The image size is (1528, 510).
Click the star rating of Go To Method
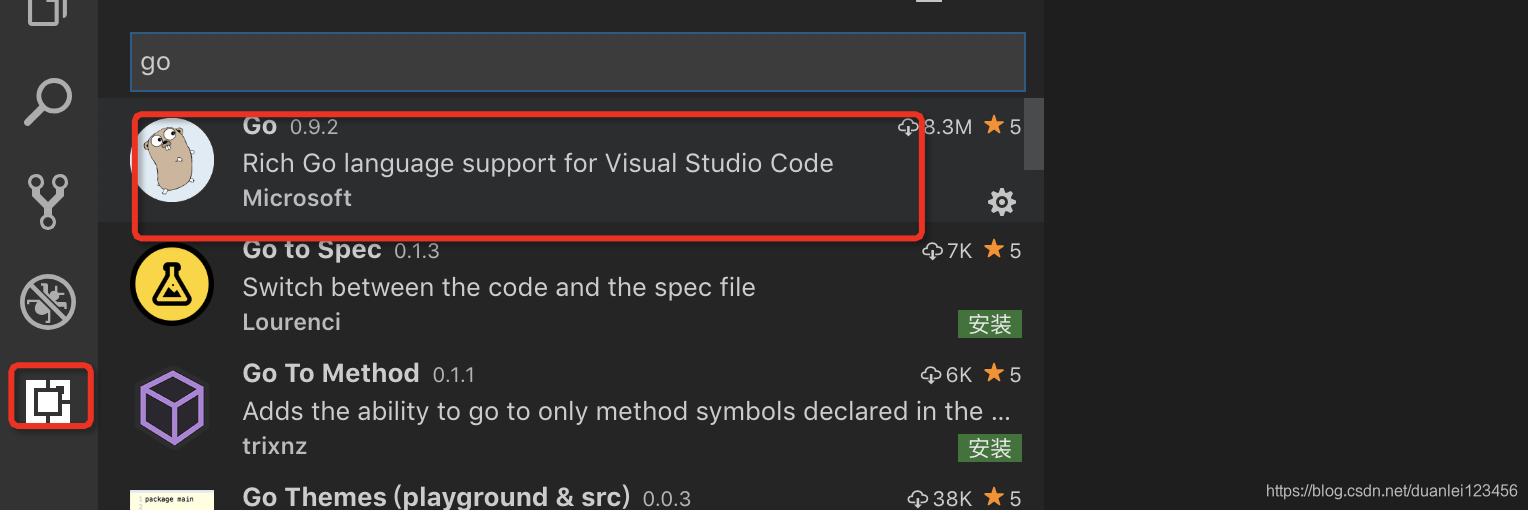[x=1003, y=374]
